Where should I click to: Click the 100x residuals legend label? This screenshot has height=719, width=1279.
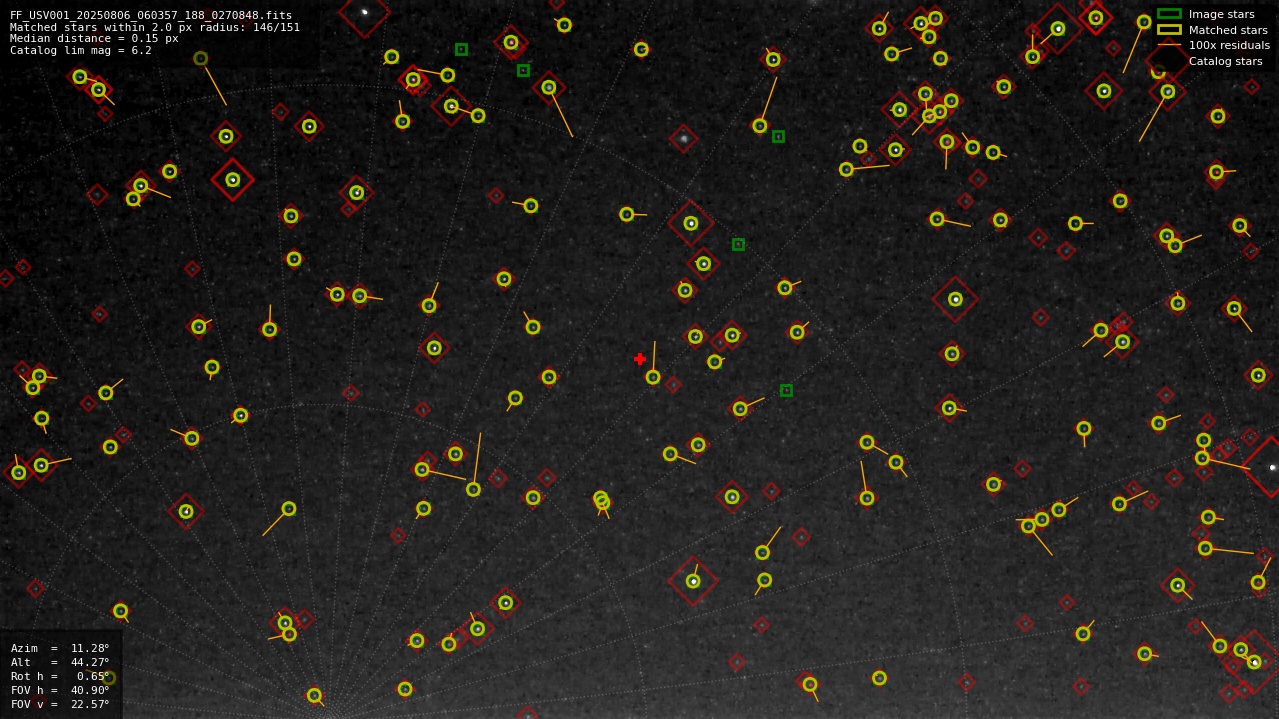coord(1229,45)
